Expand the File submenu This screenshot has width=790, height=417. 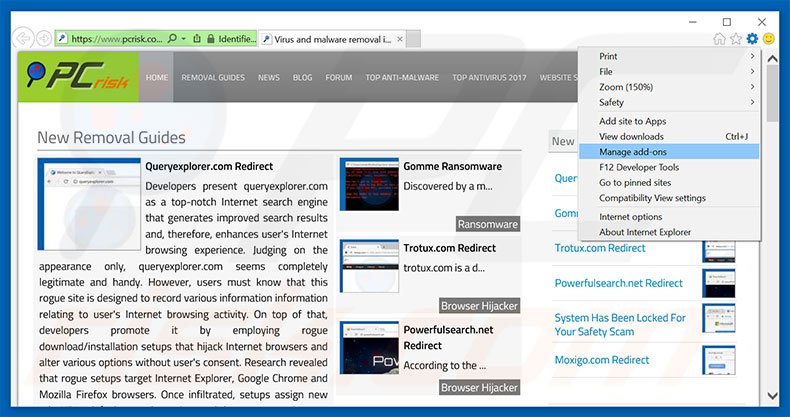669,72
